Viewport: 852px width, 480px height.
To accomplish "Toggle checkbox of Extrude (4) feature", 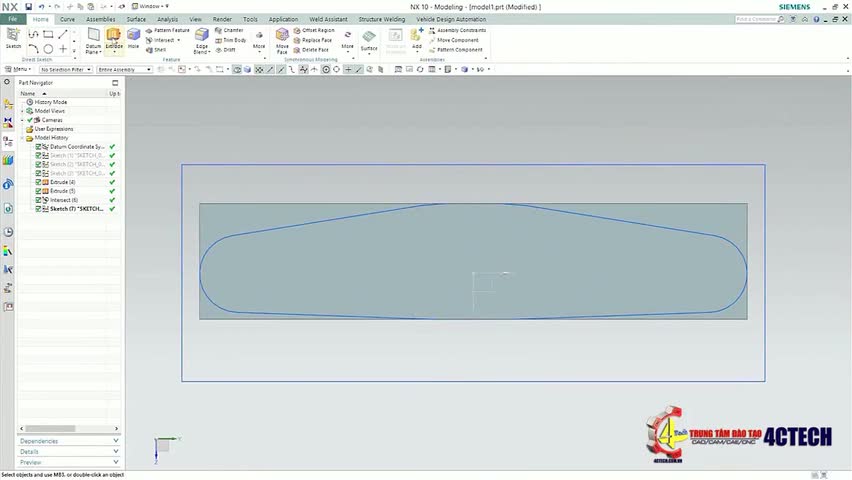I will 39,182.
